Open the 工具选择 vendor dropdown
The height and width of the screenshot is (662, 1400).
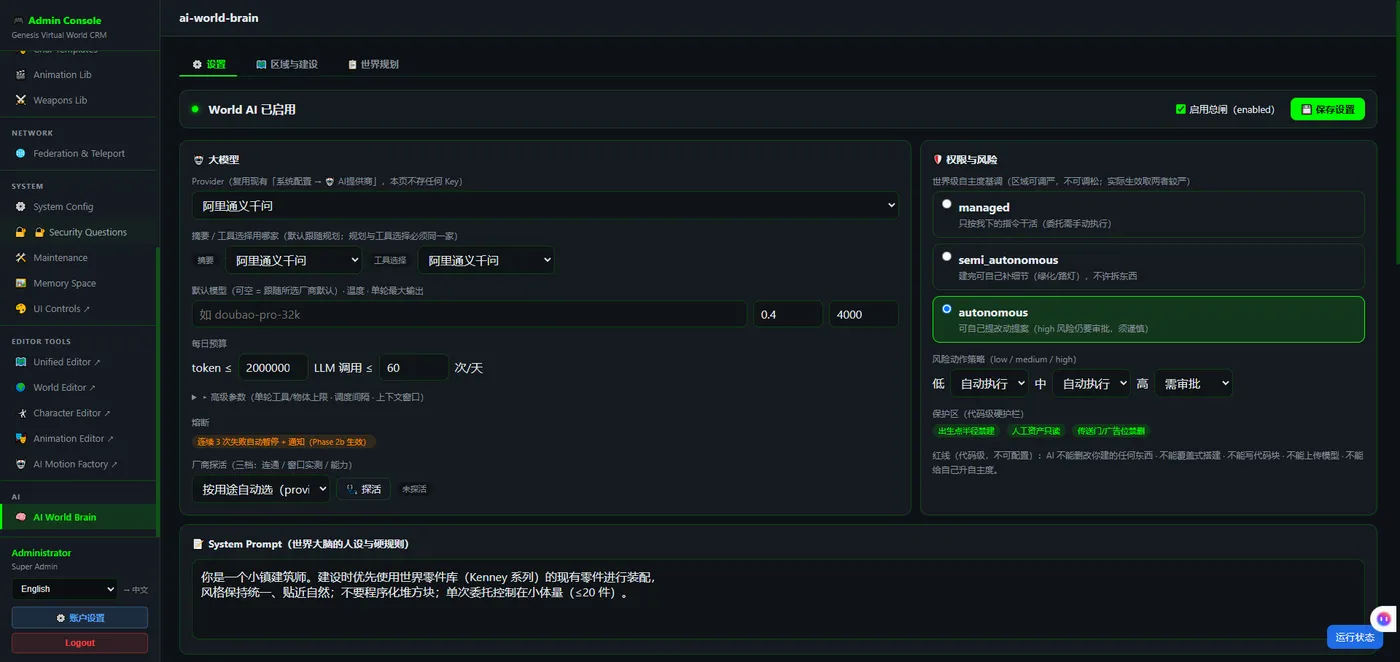486,260
